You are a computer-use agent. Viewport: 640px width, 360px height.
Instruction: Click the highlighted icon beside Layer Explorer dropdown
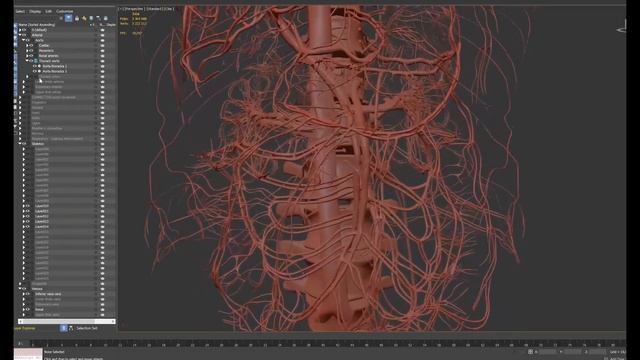[63, 328]
